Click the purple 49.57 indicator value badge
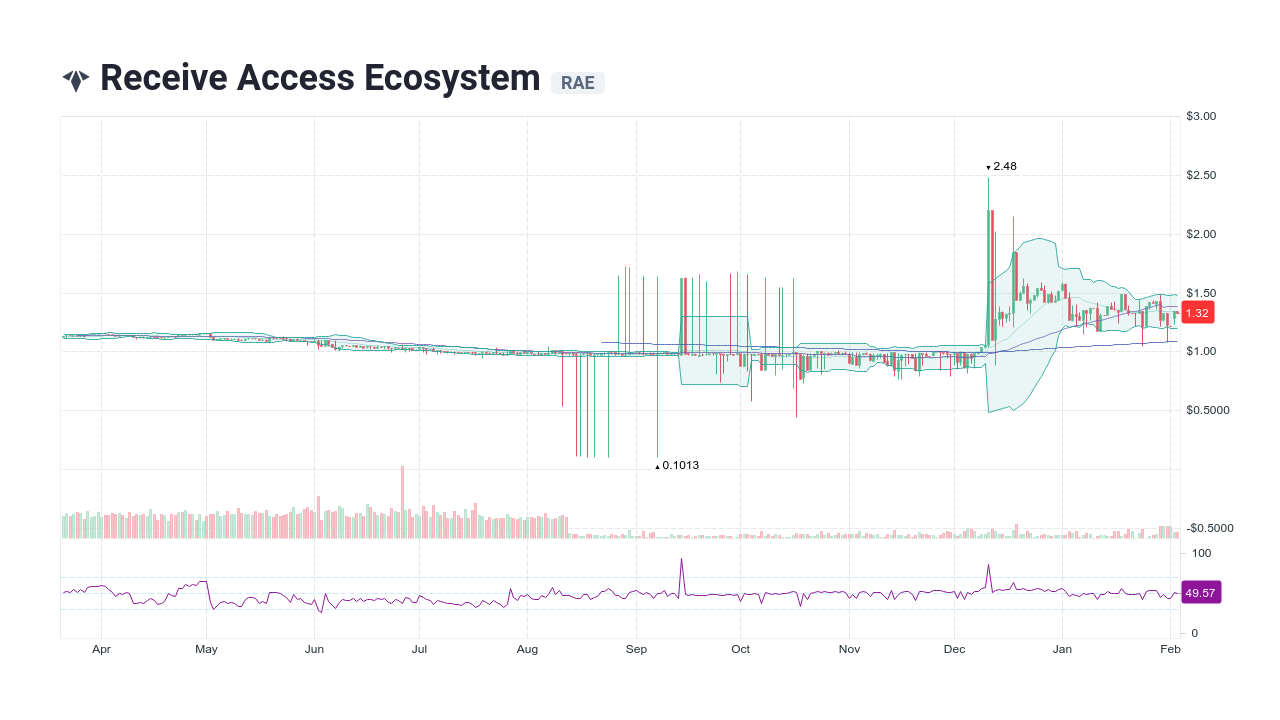 coord(1200,592)
